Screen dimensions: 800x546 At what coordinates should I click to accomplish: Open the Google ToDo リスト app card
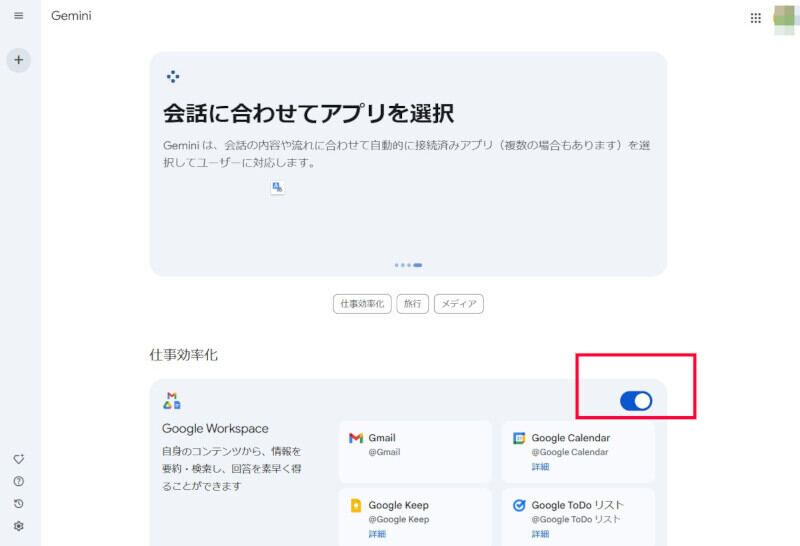point(578,517)
